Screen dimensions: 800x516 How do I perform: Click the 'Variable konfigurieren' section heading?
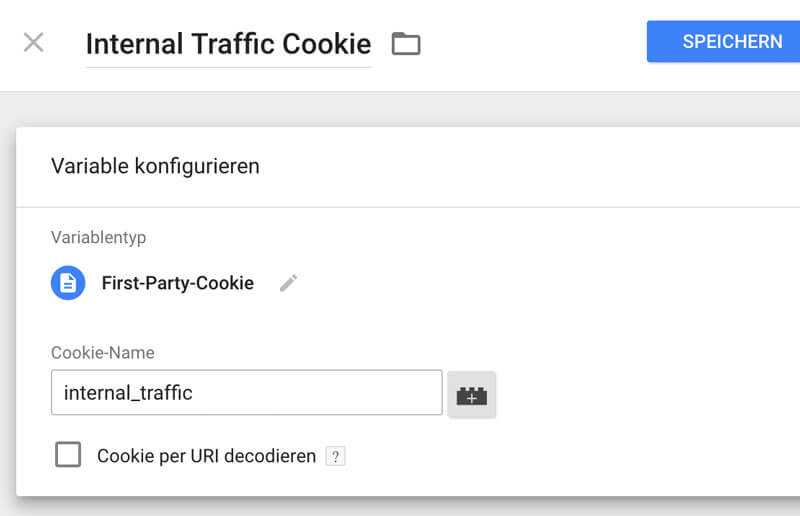click(155, 166)
